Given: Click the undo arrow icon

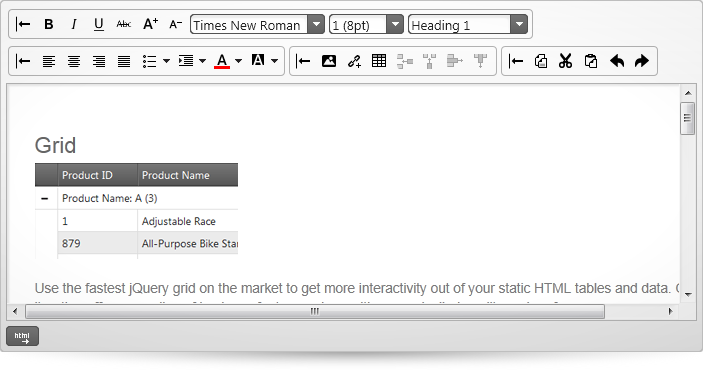Looking at the screenshot, I should (x=617, y=61).
